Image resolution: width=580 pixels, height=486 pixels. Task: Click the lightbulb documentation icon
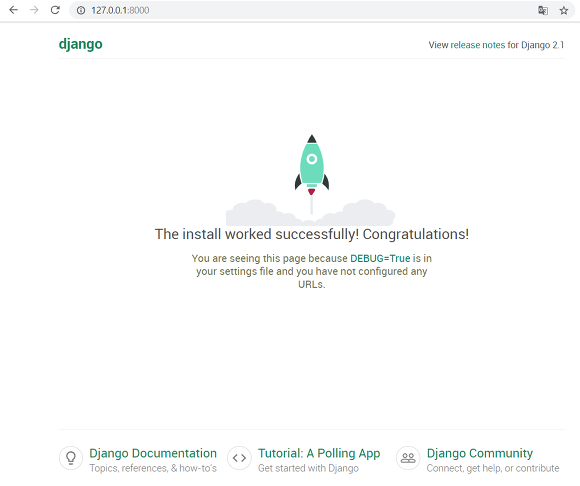71,458
